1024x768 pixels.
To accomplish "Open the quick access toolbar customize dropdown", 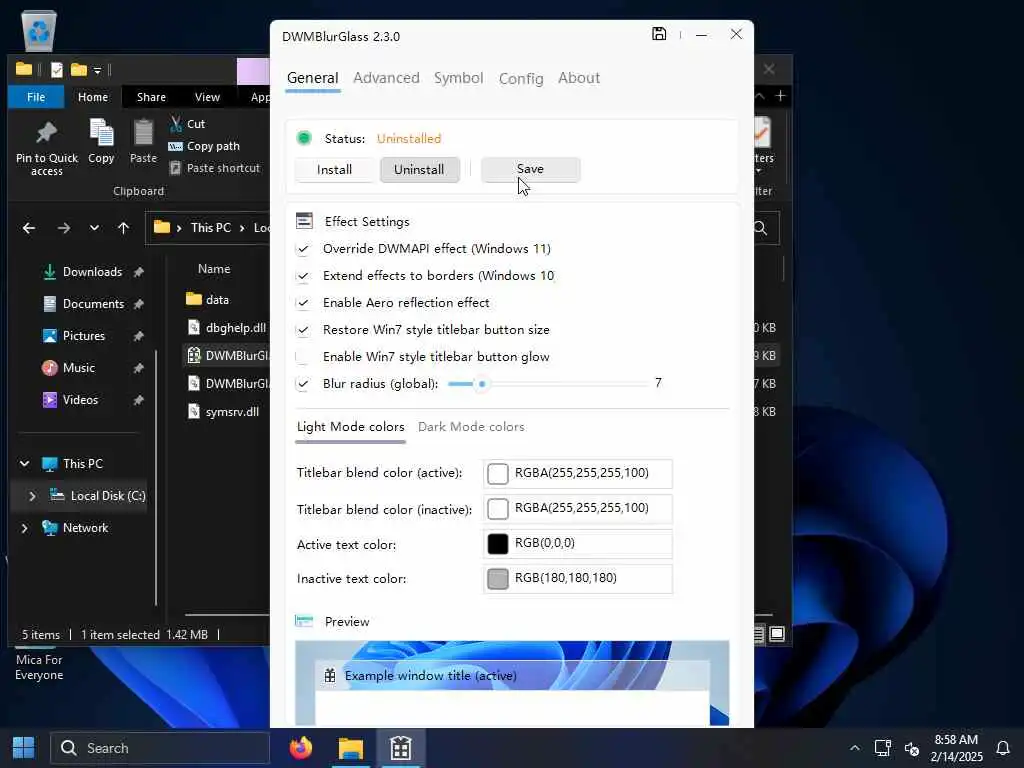I will click(97, 70).
